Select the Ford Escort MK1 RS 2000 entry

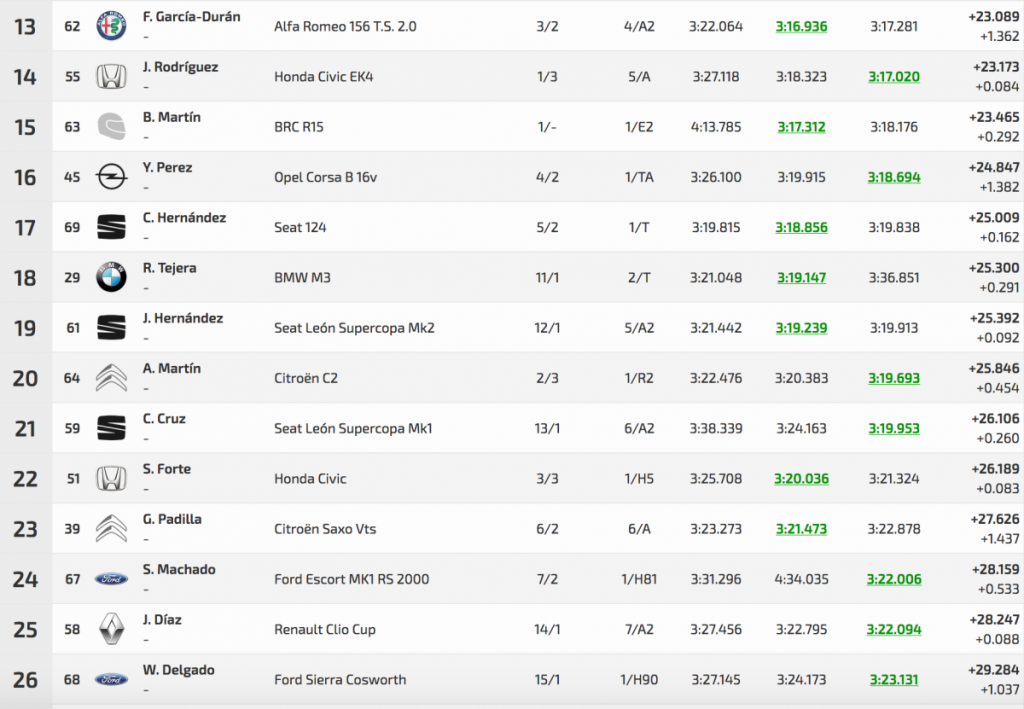tap(351, 579)
